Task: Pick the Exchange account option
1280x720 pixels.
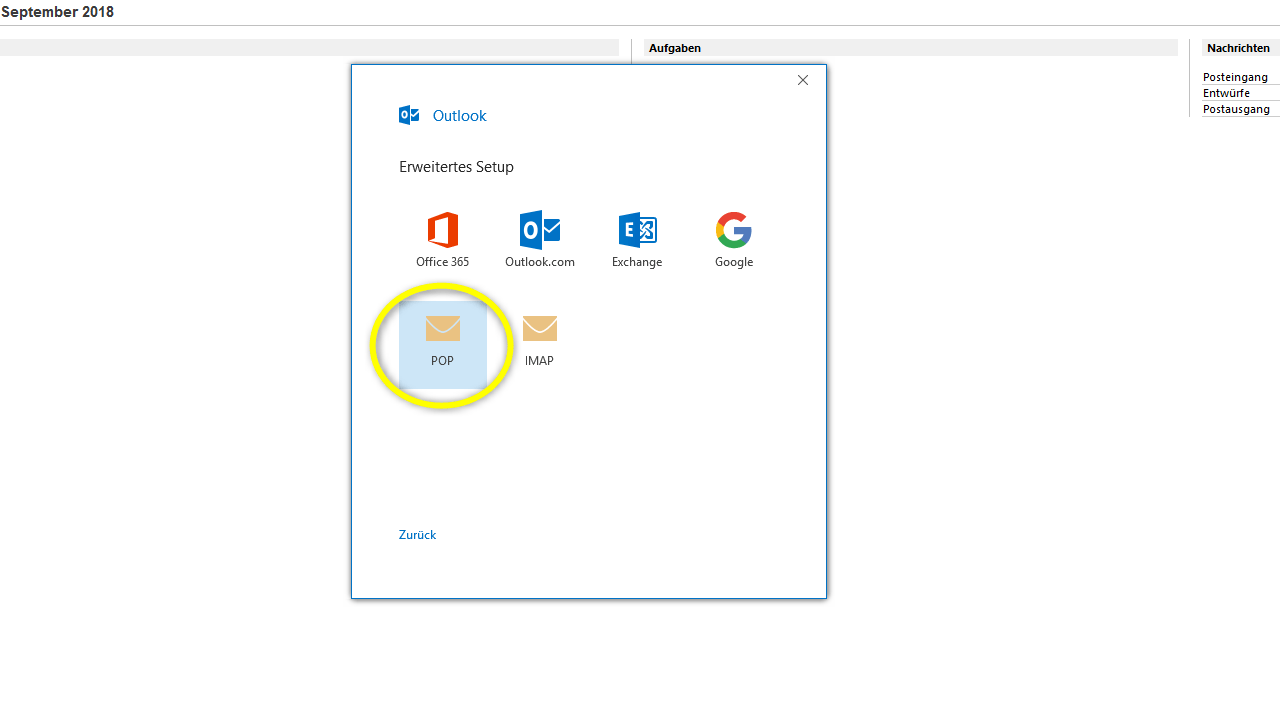Action: [637, 240]
